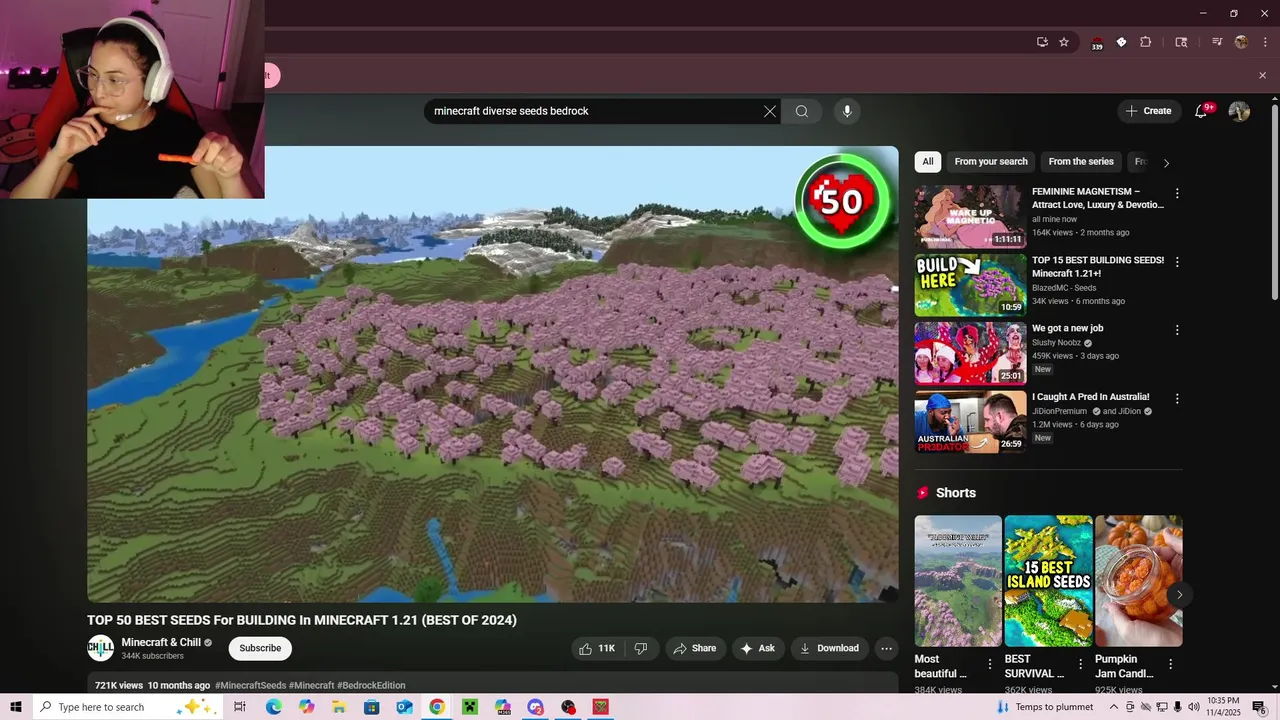Show more filter chips with arrow
1280x720 pixels.
1166,162
